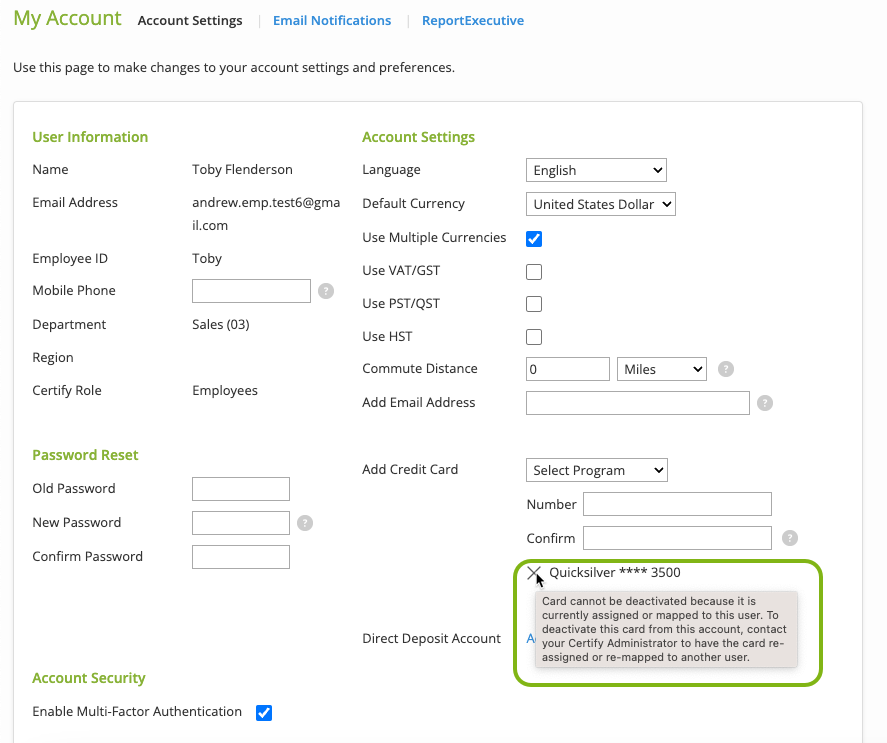Switch to the Email Notifications tab

pyautogui.click(x=332, y=20)
